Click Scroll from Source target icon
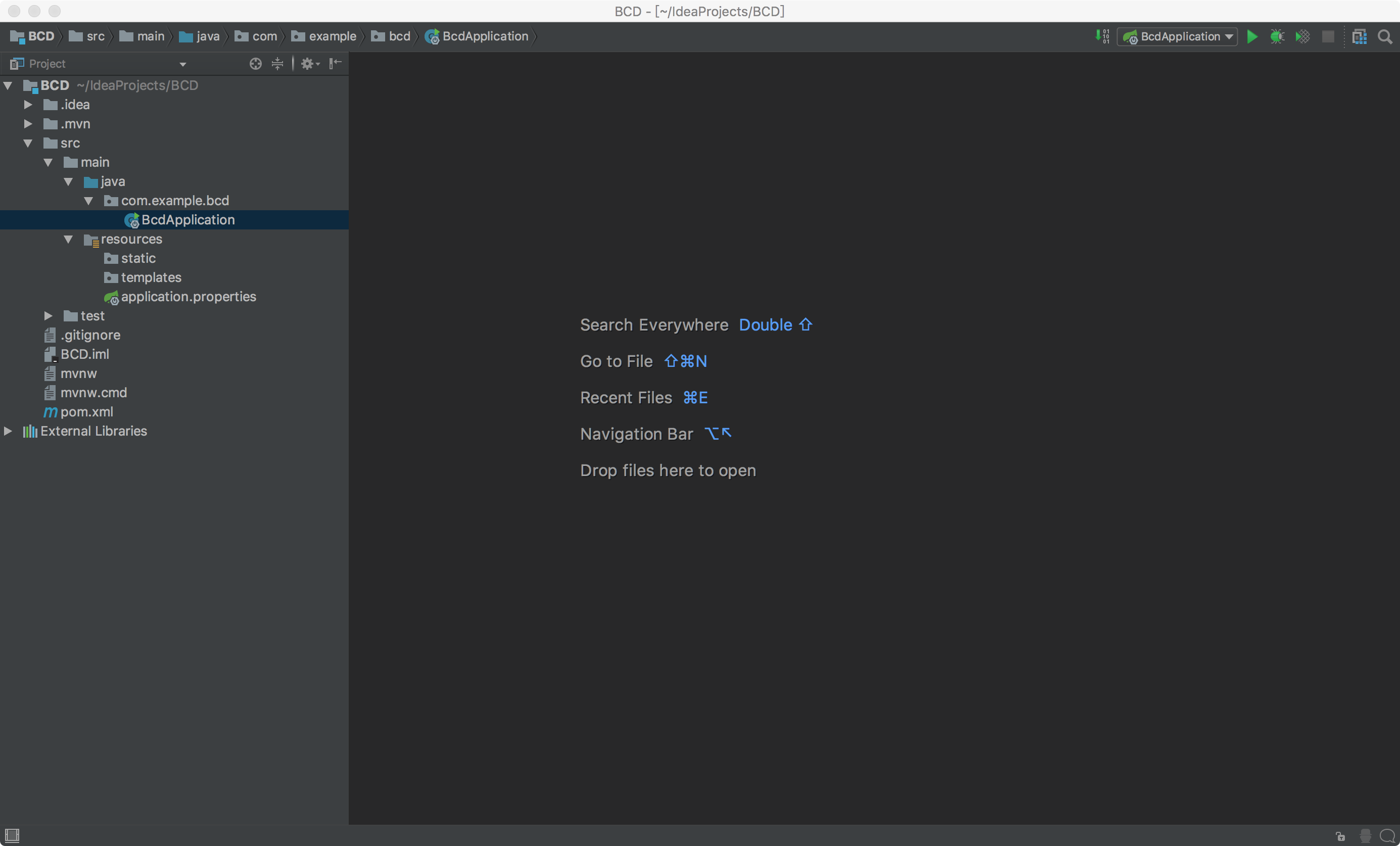Viewport: 1400px width, 846px height. tap(256, 64)
